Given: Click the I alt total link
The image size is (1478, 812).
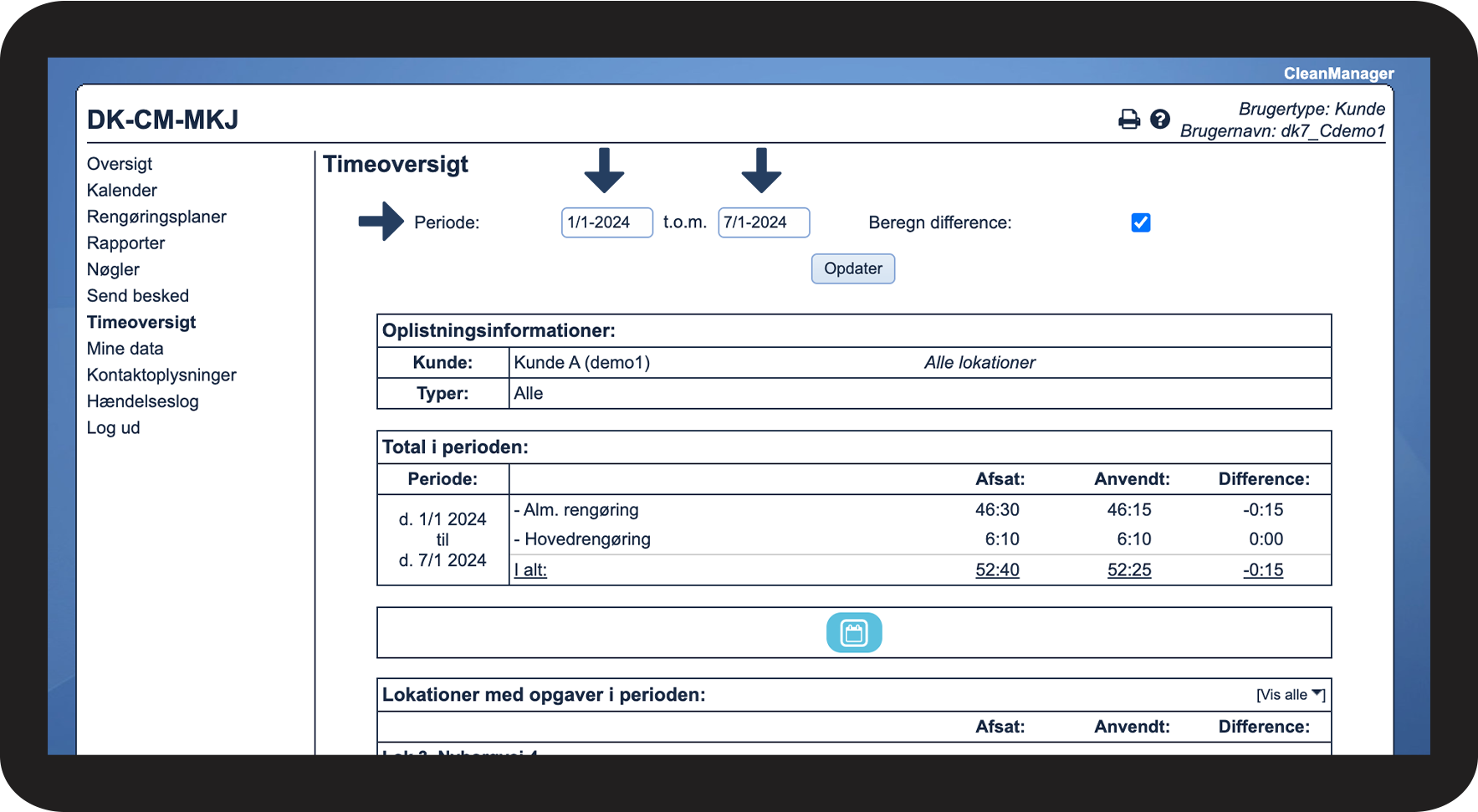Looking at the screenshot, I should click(530, 570).
